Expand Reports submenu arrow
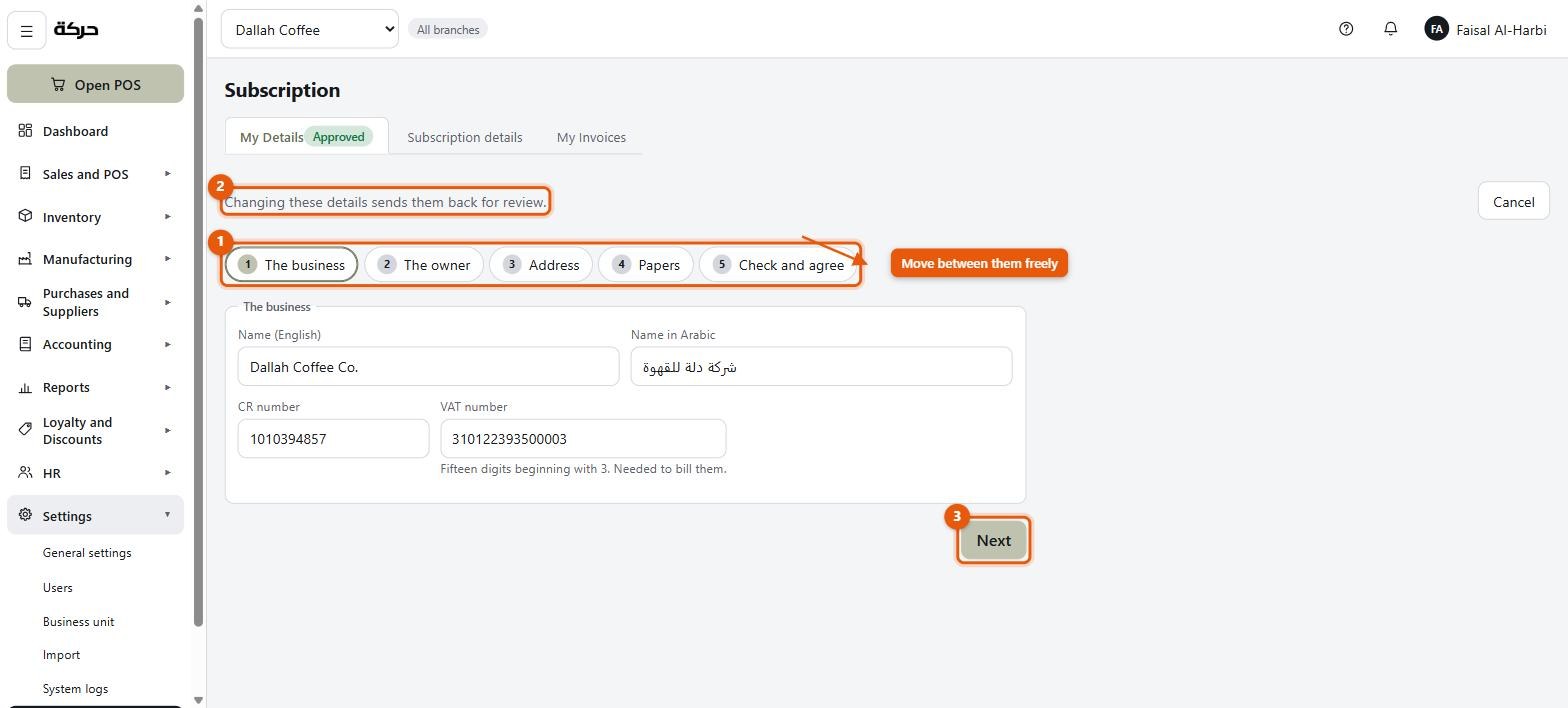Screen dimensions: 1568x708 pyautogui.click(x=167, y=387)
